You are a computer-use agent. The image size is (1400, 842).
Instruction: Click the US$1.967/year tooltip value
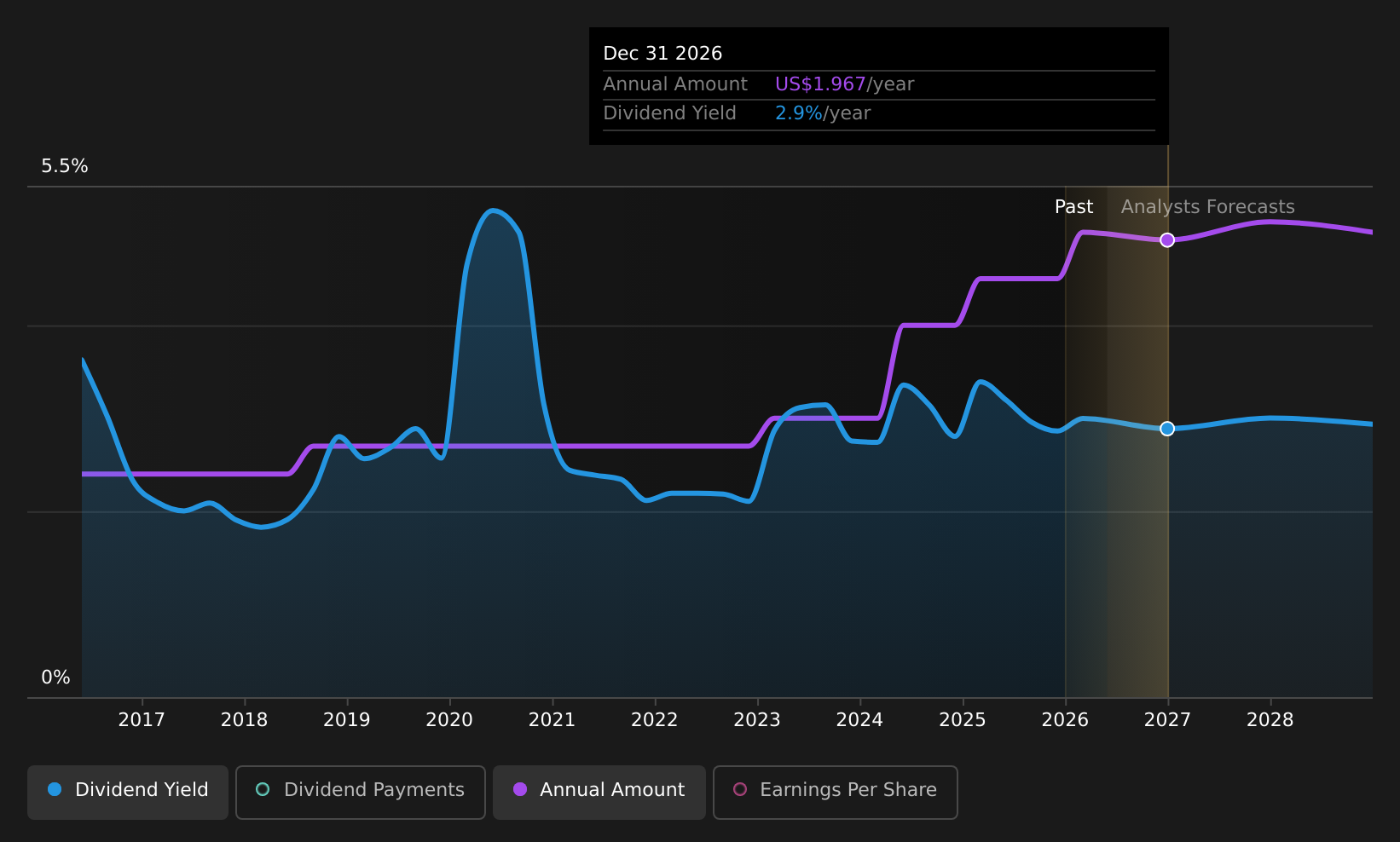(844, 84)
